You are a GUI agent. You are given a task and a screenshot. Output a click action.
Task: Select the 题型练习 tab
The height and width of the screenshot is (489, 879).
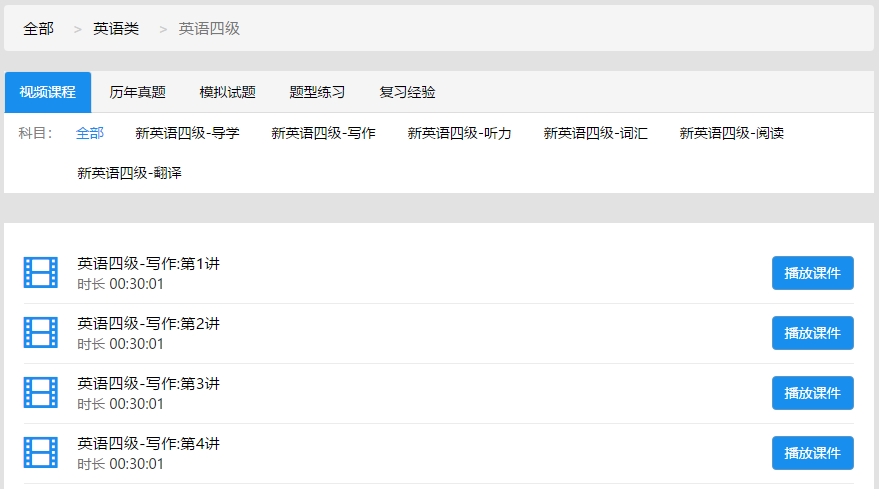click(x=317, y=92)
